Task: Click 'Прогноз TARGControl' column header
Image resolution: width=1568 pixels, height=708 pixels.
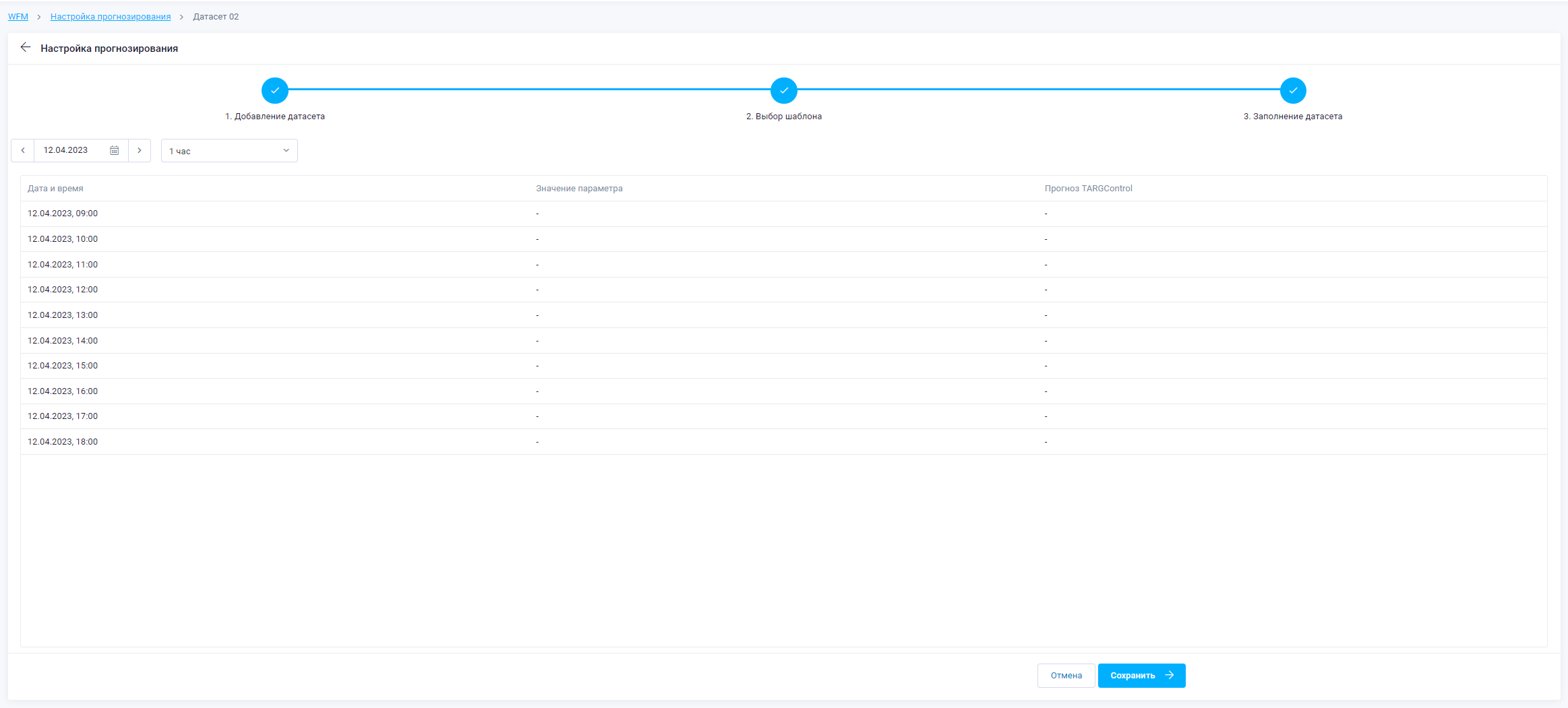Action: 1089,189
